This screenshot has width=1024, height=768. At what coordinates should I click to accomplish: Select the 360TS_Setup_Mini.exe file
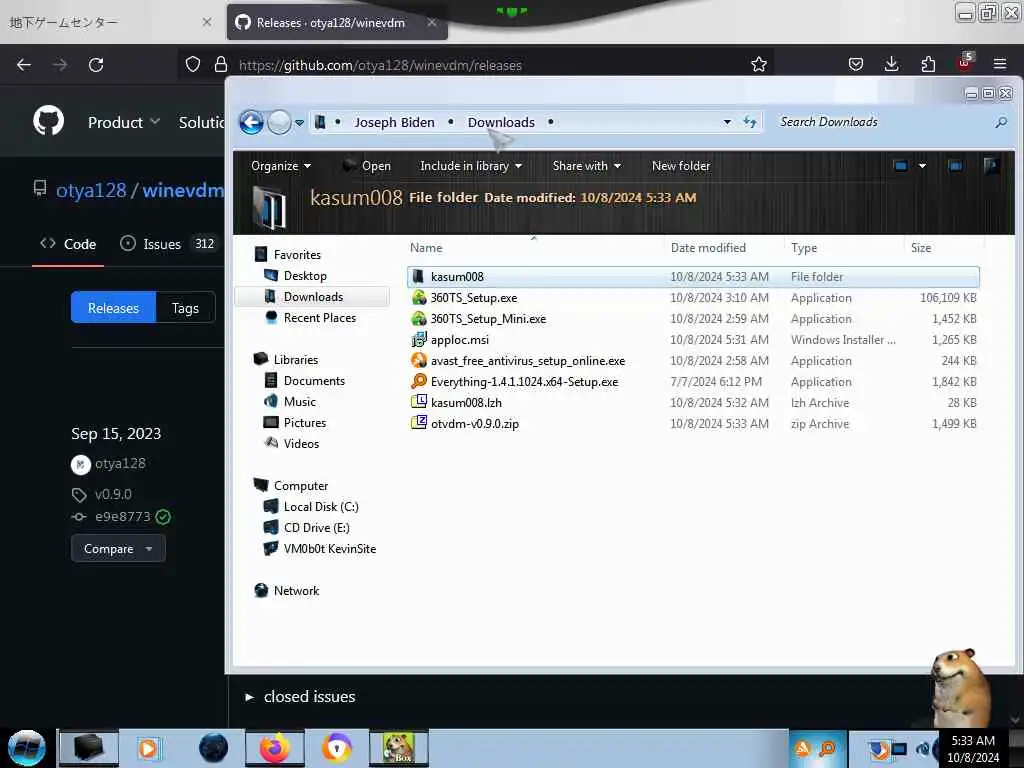[x=488, y=319]
